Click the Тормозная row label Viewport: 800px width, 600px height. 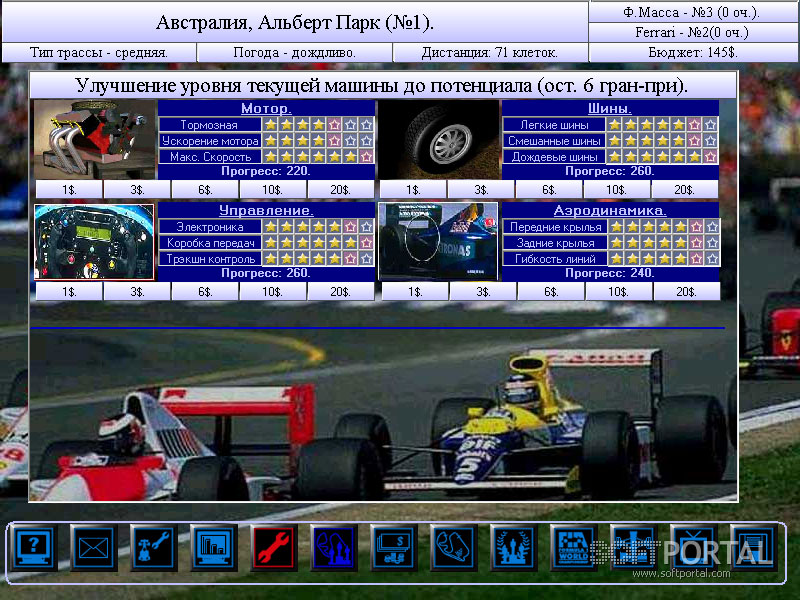pos(210,124)
